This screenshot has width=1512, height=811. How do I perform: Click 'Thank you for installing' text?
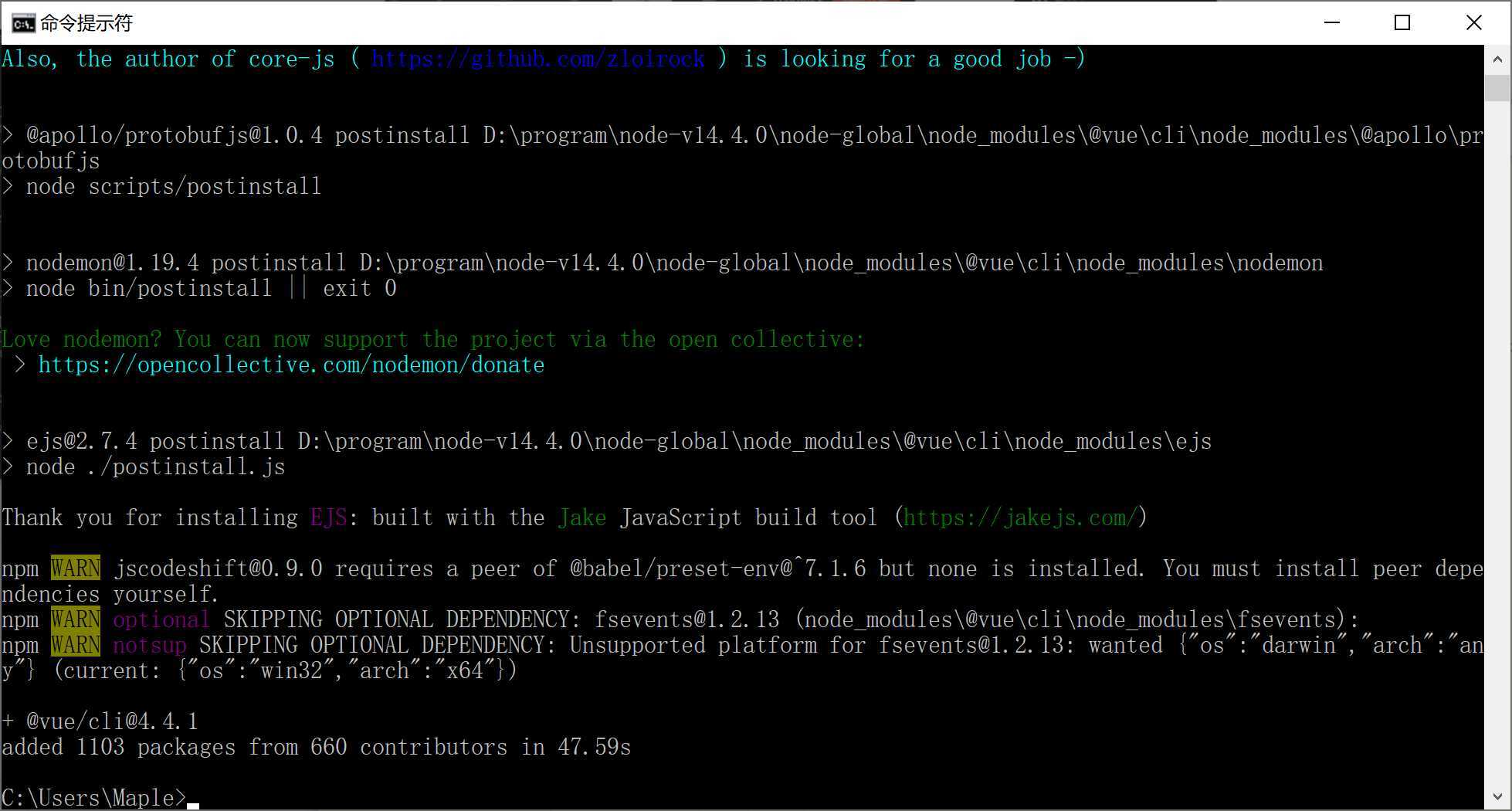coord(150,517)
